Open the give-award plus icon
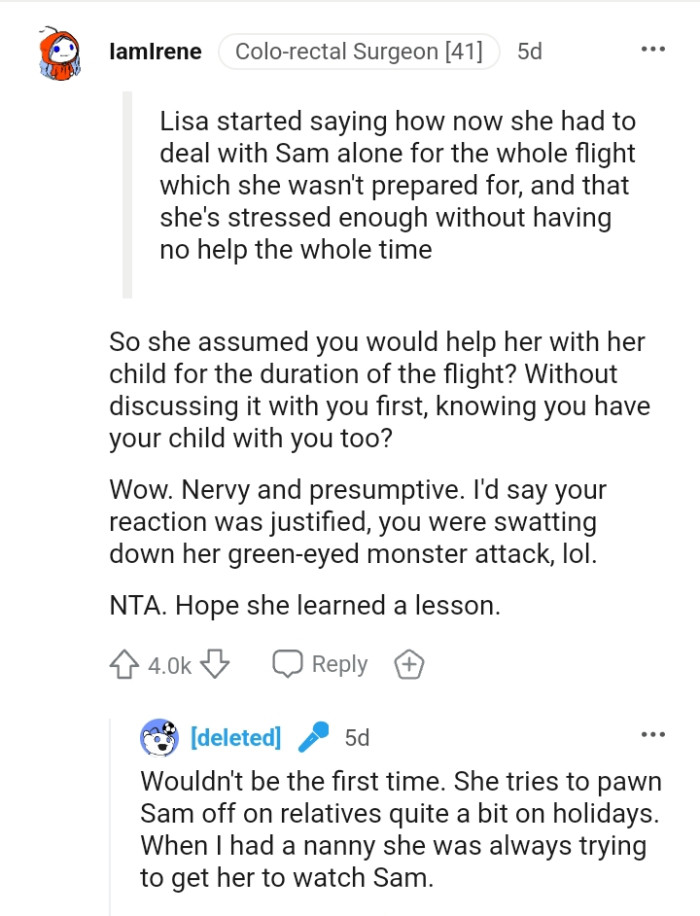 pyautogui.click(x=408, y=663)
